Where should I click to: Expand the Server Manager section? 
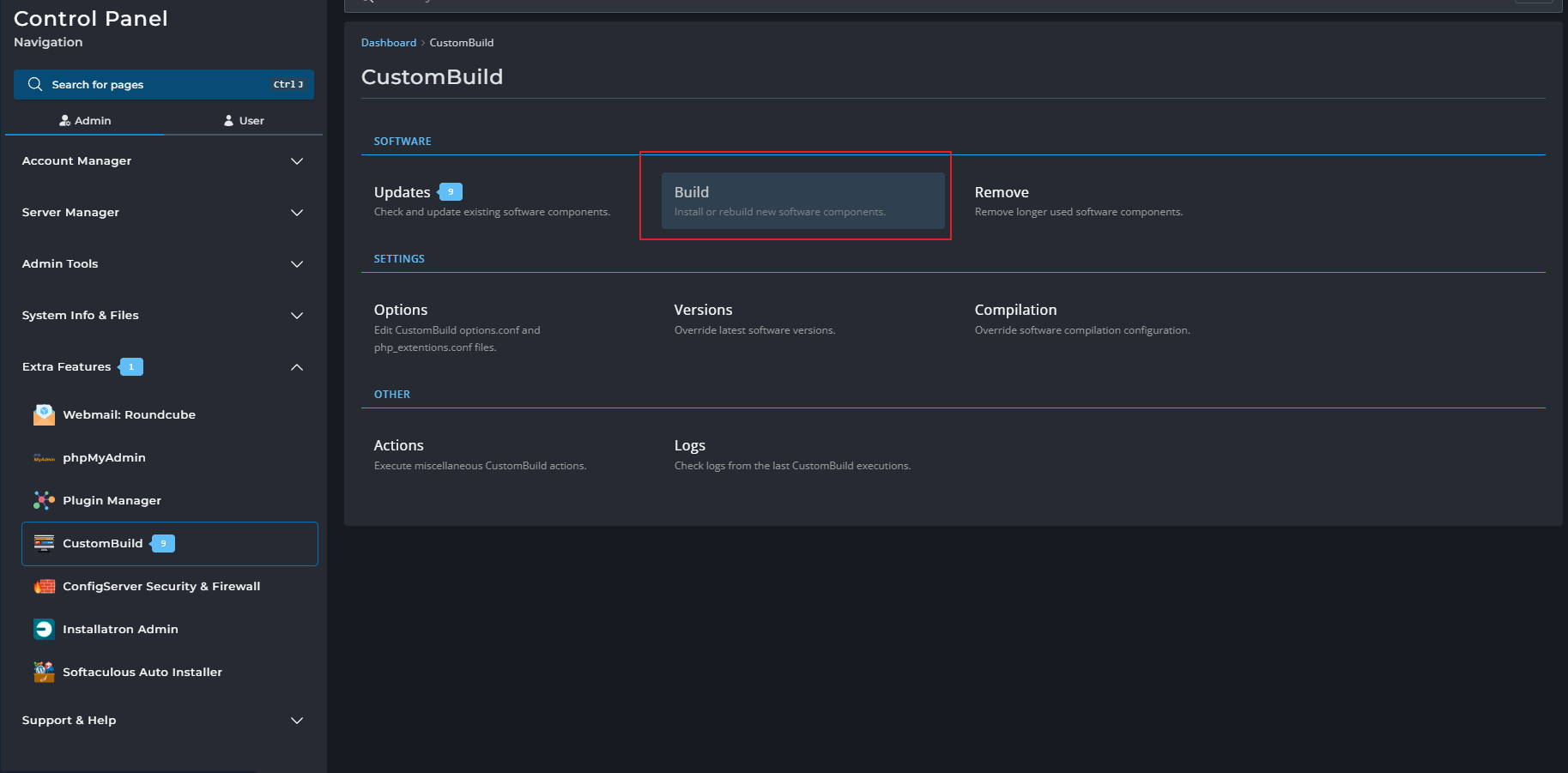pos(163,213)
